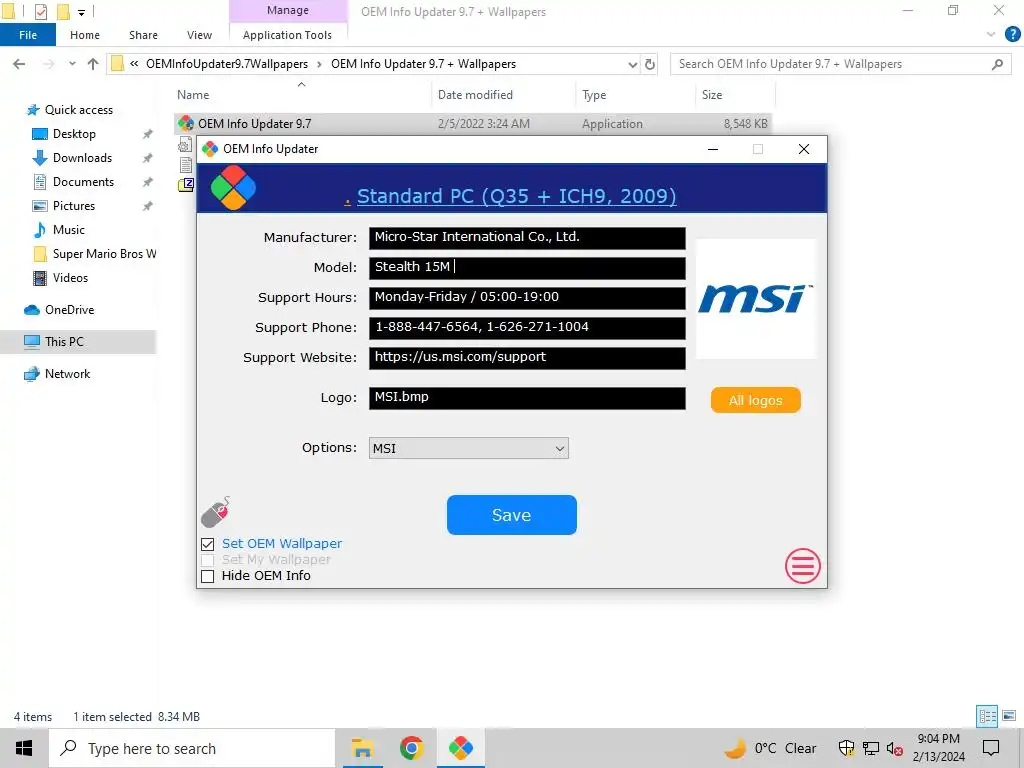
Task: Open File Explorer from the taskbar
Action: (362, 748)
